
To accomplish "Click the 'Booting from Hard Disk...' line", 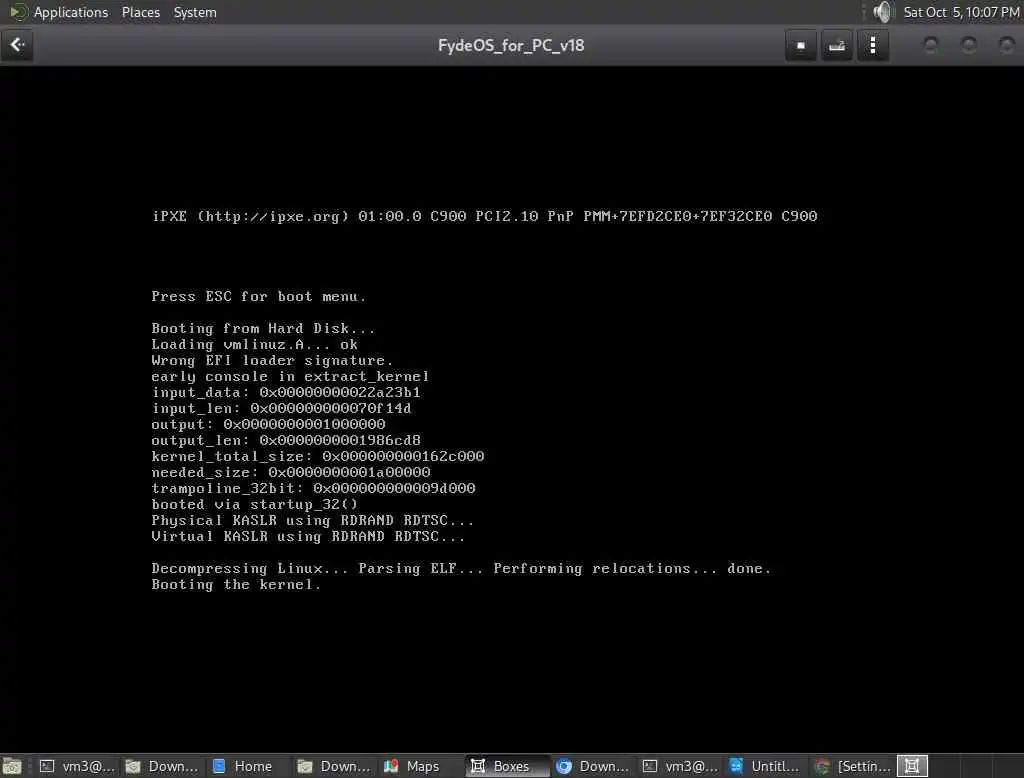I will coord(263,328).
